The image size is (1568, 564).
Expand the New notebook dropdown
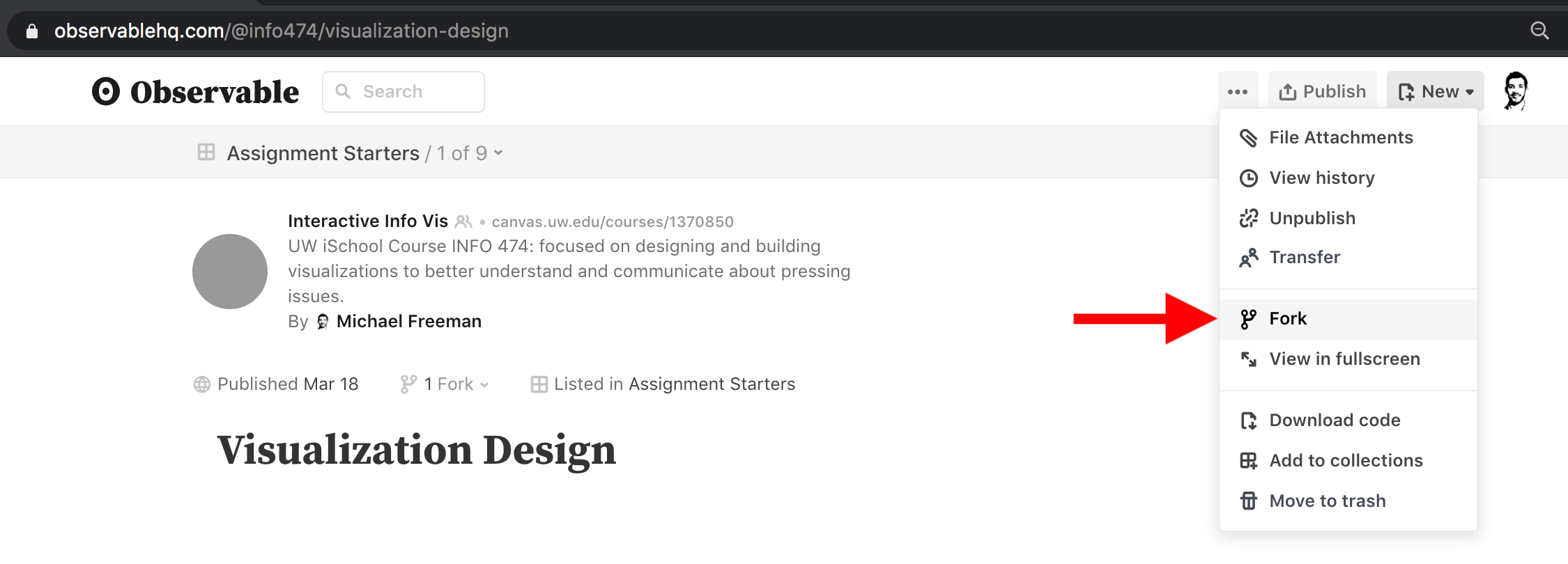(1436, 92)
